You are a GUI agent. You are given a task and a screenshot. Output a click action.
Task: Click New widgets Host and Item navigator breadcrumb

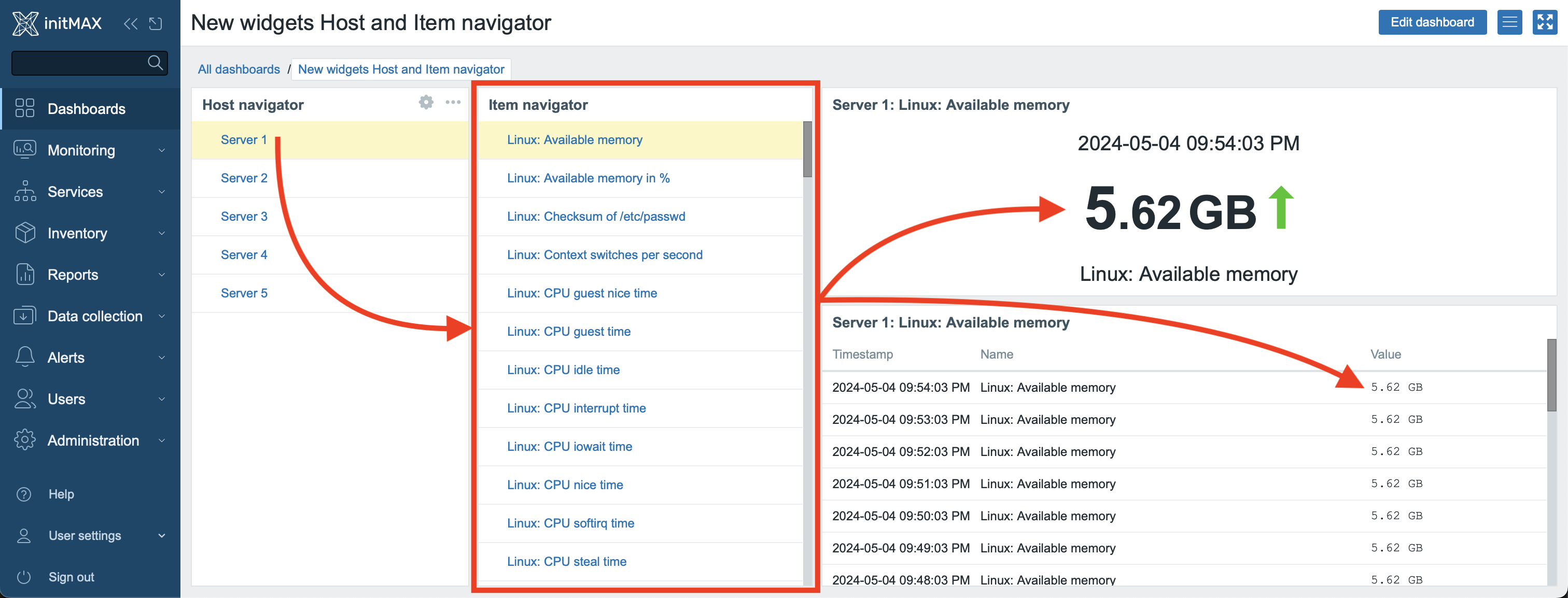[400, 69]
